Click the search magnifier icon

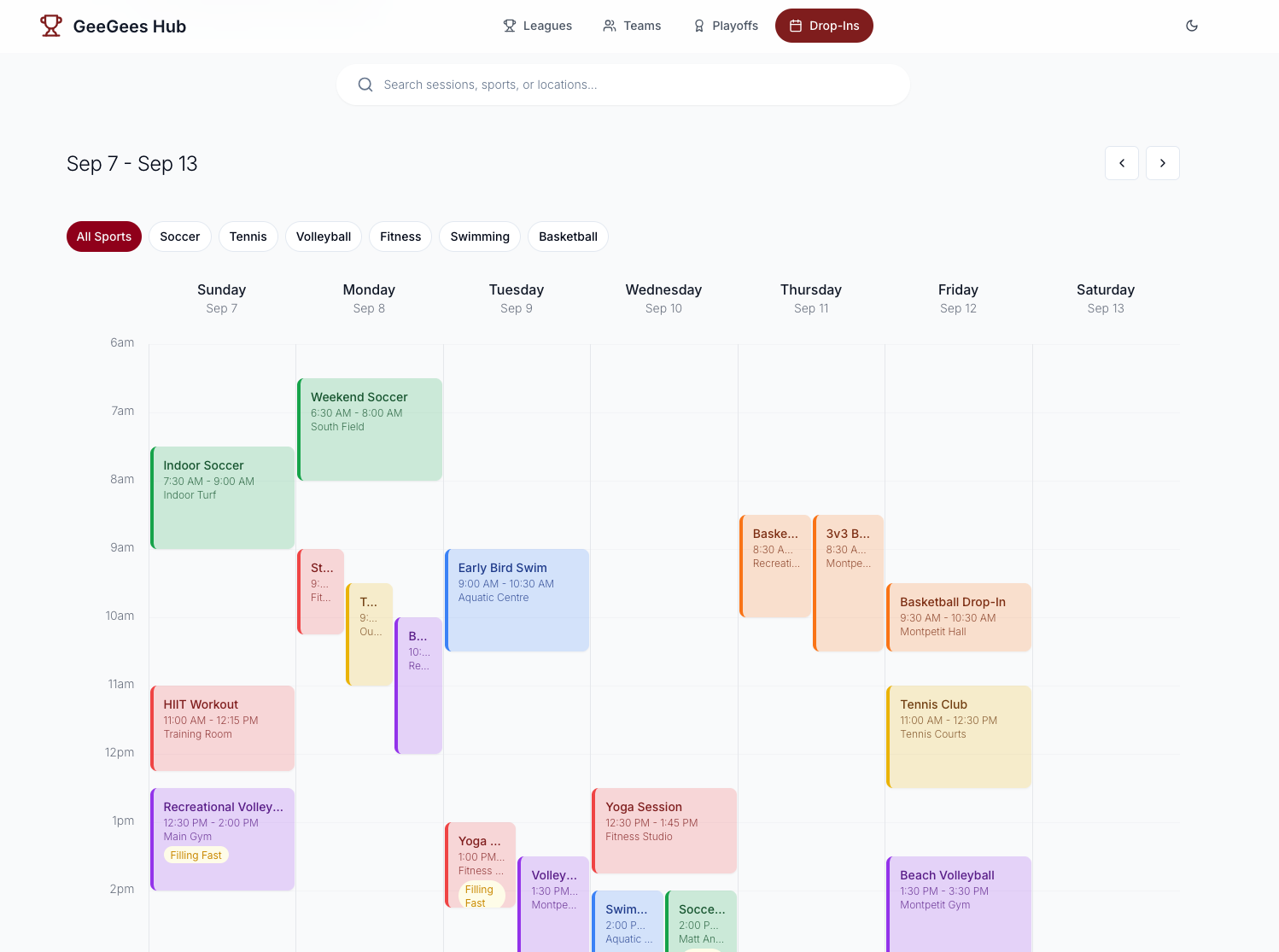[365, 85]
